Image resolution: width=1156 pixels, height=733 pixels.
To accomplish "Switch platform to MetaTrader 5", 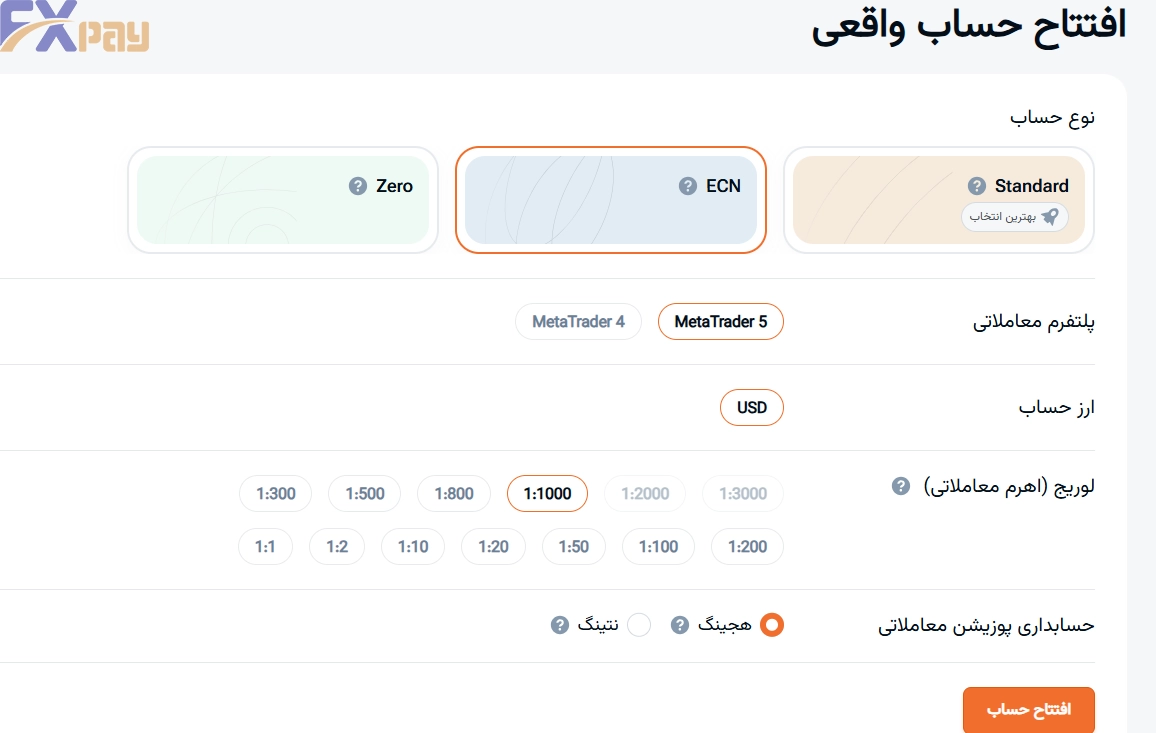I will point(720,322).
